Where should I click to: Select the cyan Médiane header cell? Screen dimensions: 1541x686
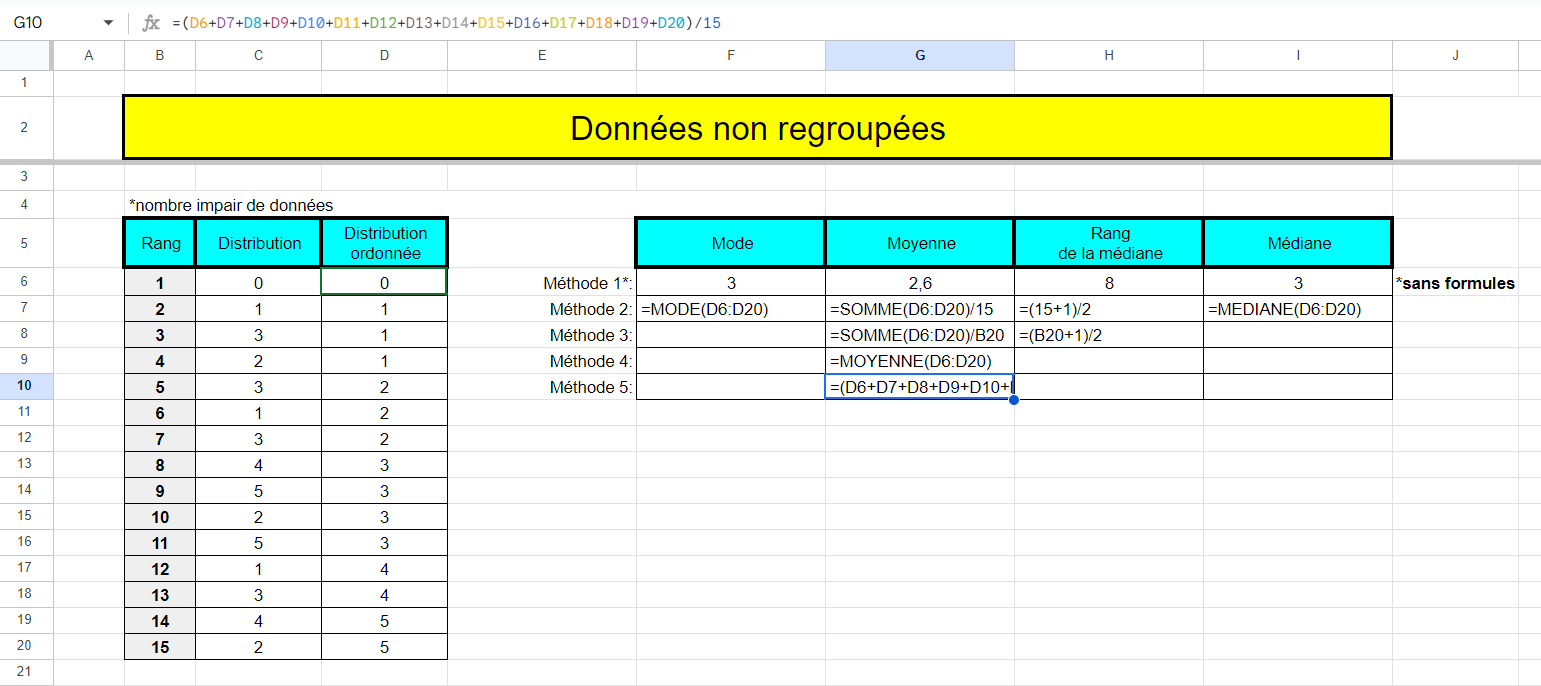1297,242
